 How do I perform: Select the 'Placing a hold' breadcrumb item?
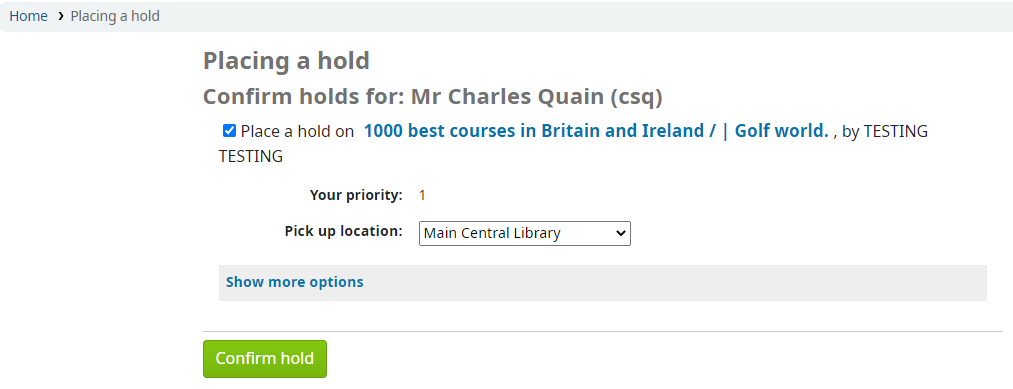click(115, 16)
